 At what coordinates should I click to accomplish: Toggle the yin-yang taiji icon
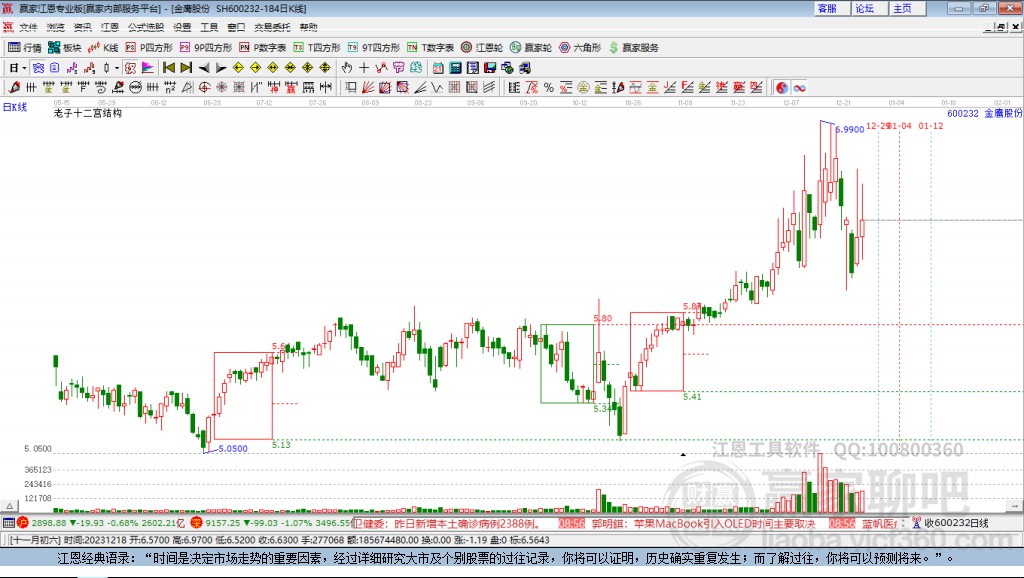tap(782, 88)
